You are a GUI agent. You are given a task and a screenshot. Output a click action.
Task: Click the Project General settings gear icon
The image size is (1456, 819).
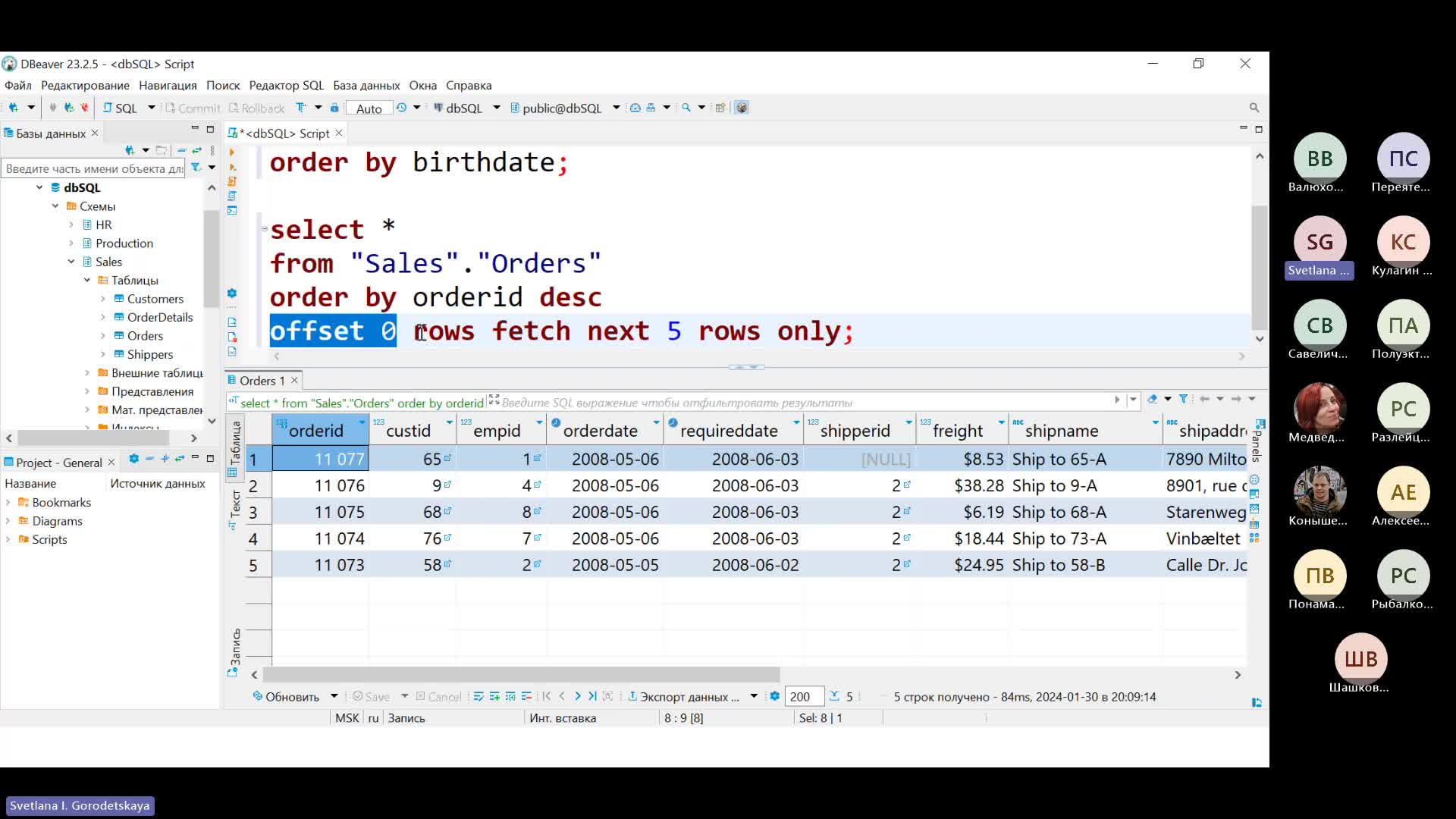click(134, 459)
